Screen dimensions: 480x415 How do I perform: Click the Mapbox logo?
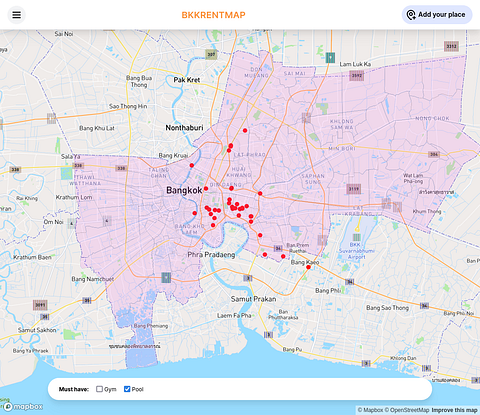tap(23, 407)
